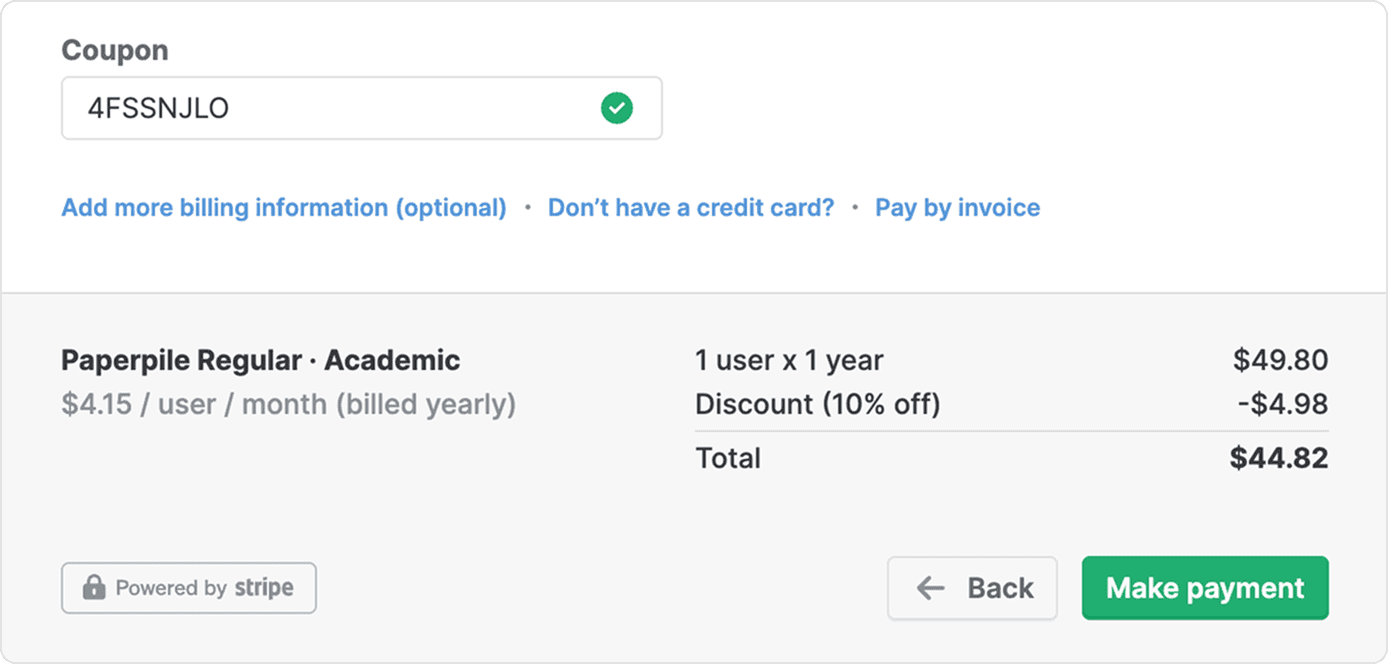Click the green coupon valid checkmark icon
The height and width of the screenshot is (664, 1388).
coord(617,108)
